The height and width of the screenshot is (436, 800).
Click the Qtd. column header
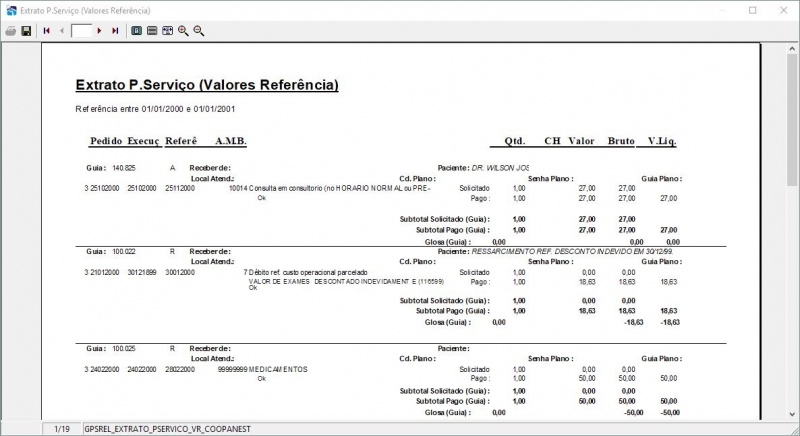(515, 141)
